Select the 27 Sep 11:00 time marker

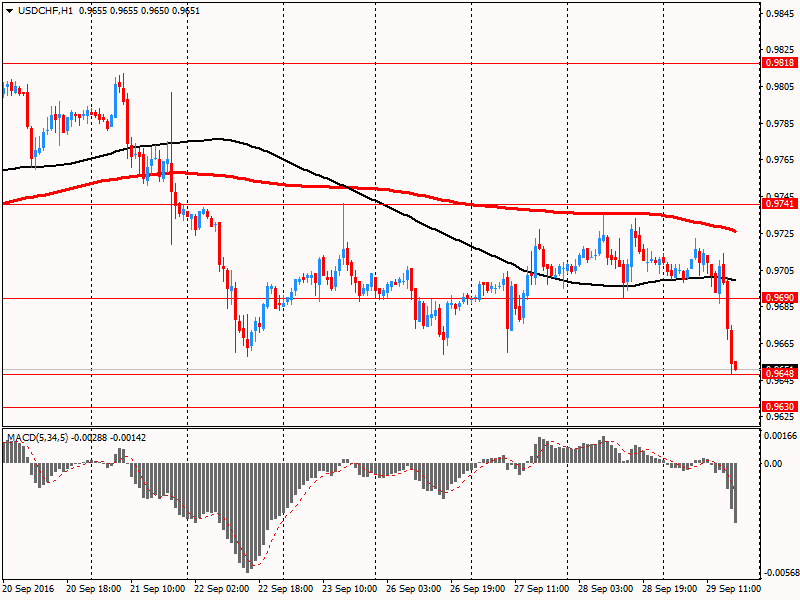(541, 591)
